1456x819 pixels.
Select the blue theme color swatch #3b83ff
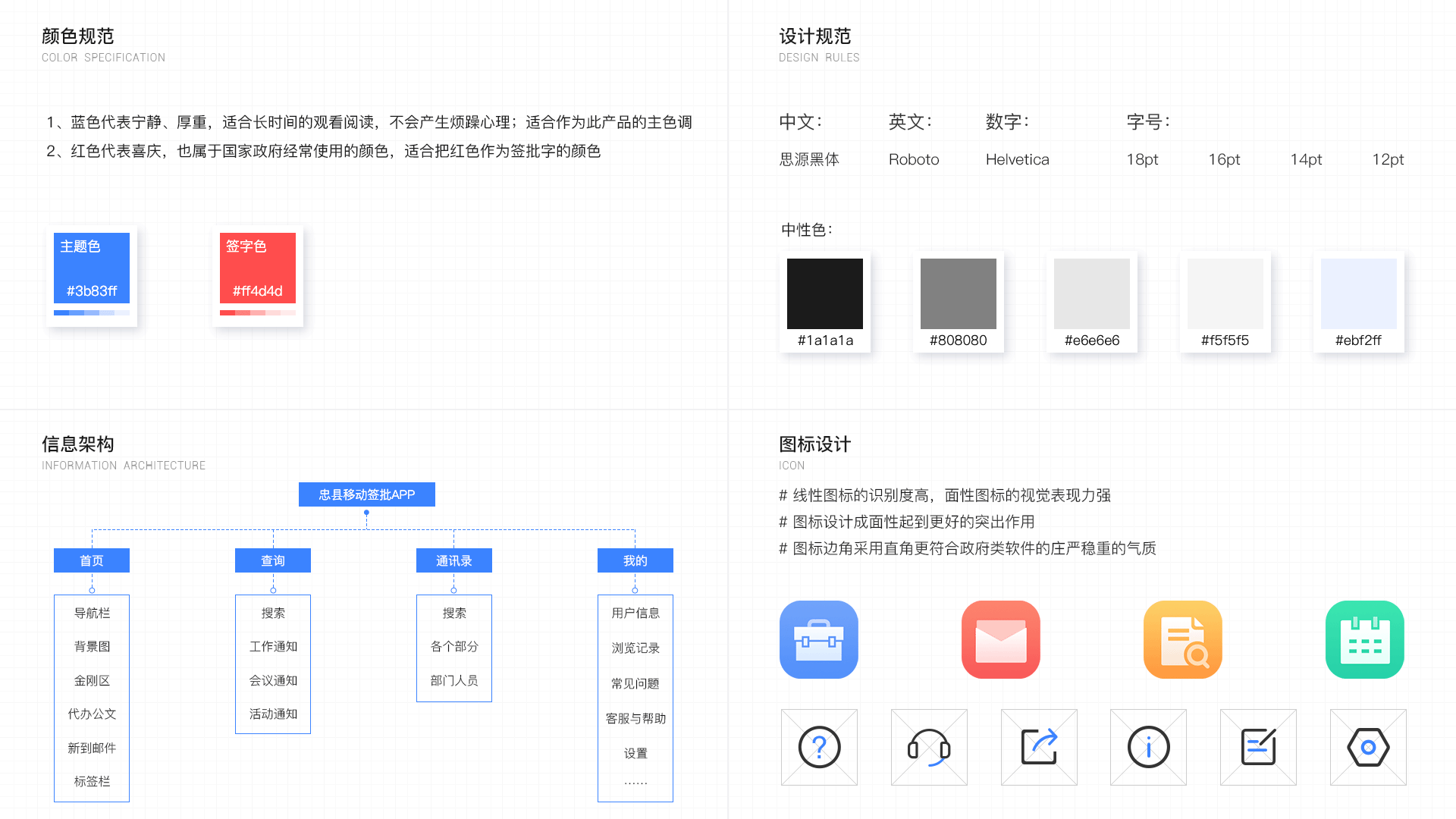92,268
